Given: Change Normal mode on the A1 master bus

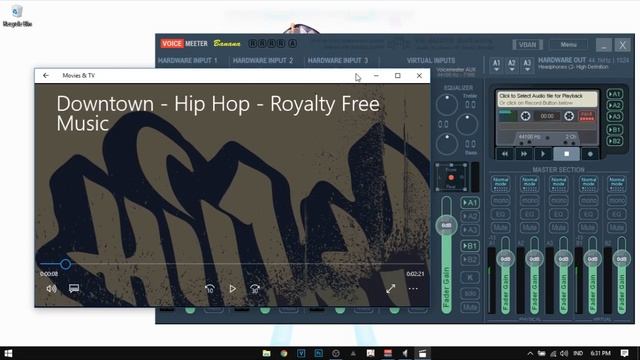Looking at the screenshot, I should 500,184.
